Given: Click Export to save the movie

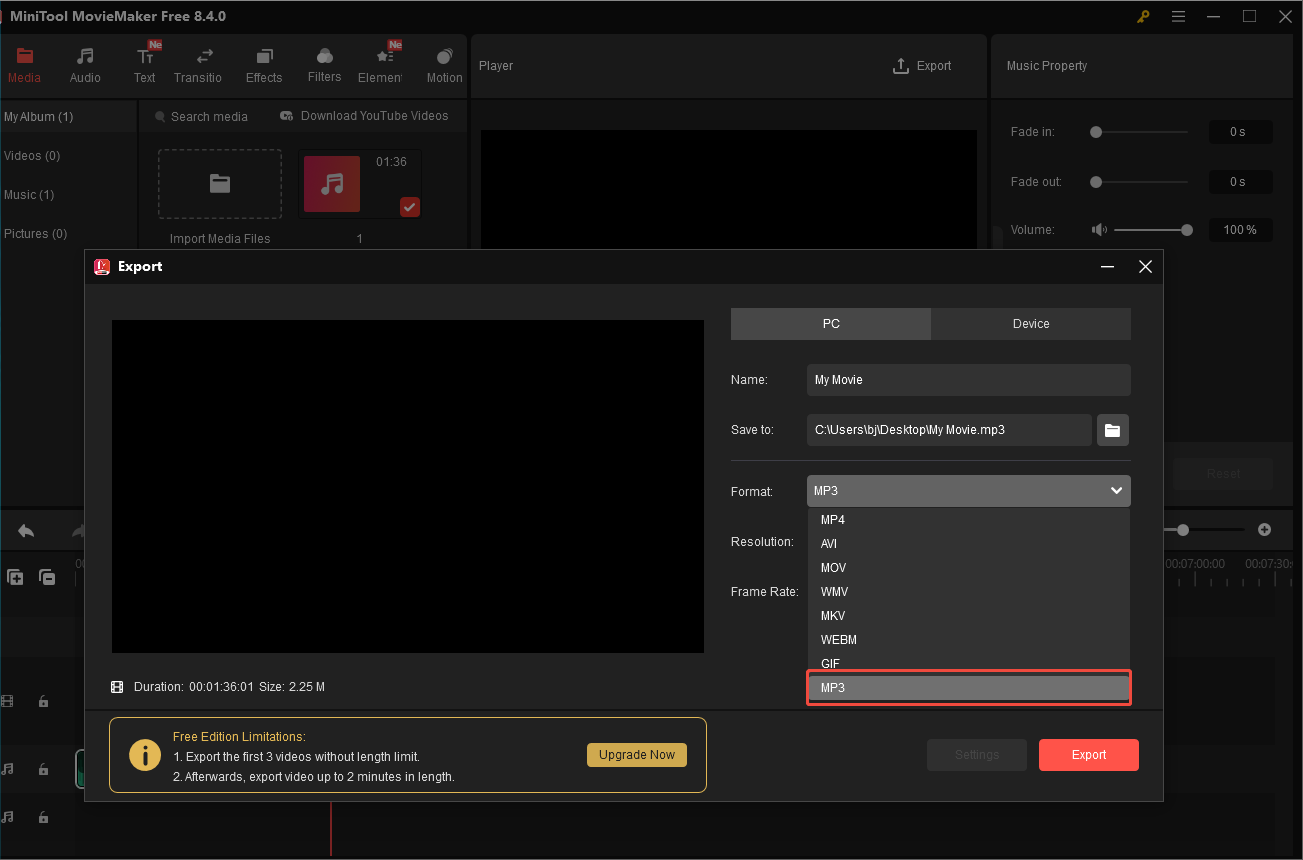Looking at the screenshot, I should 1088,754.
